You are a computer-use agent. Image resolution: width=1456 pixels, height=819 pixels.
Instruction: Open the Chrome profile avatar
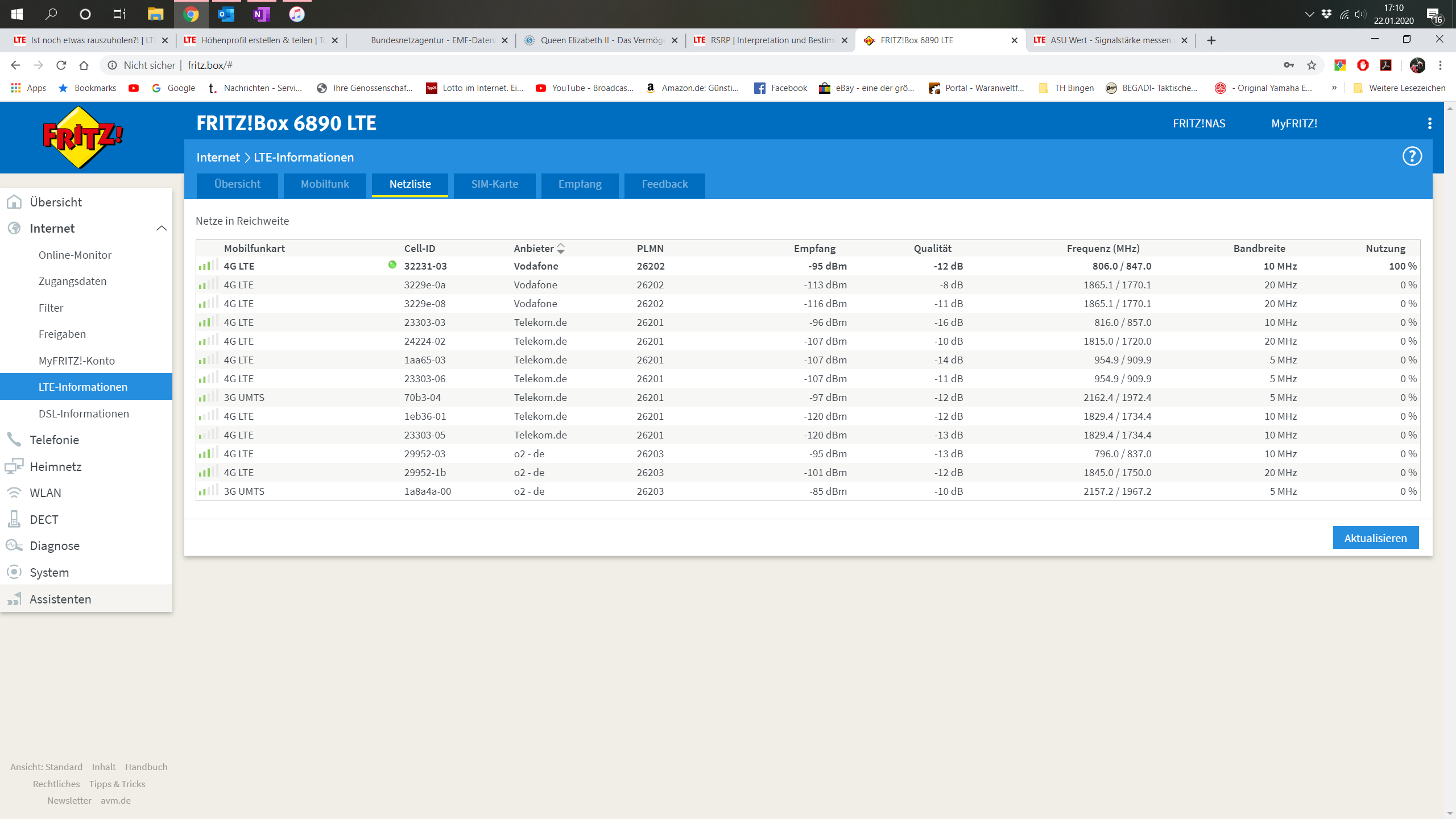point(1417,65)
